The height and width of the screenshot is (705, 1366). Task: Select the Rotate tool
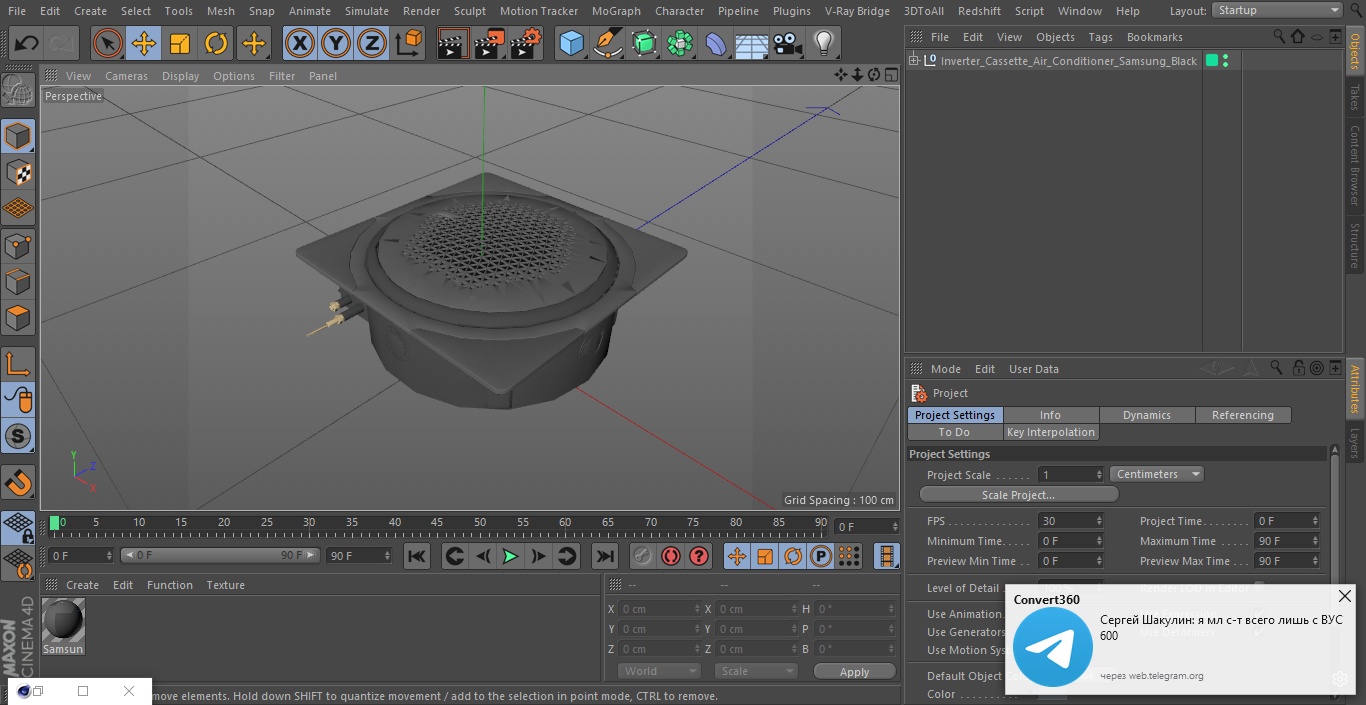pos(216,44)
